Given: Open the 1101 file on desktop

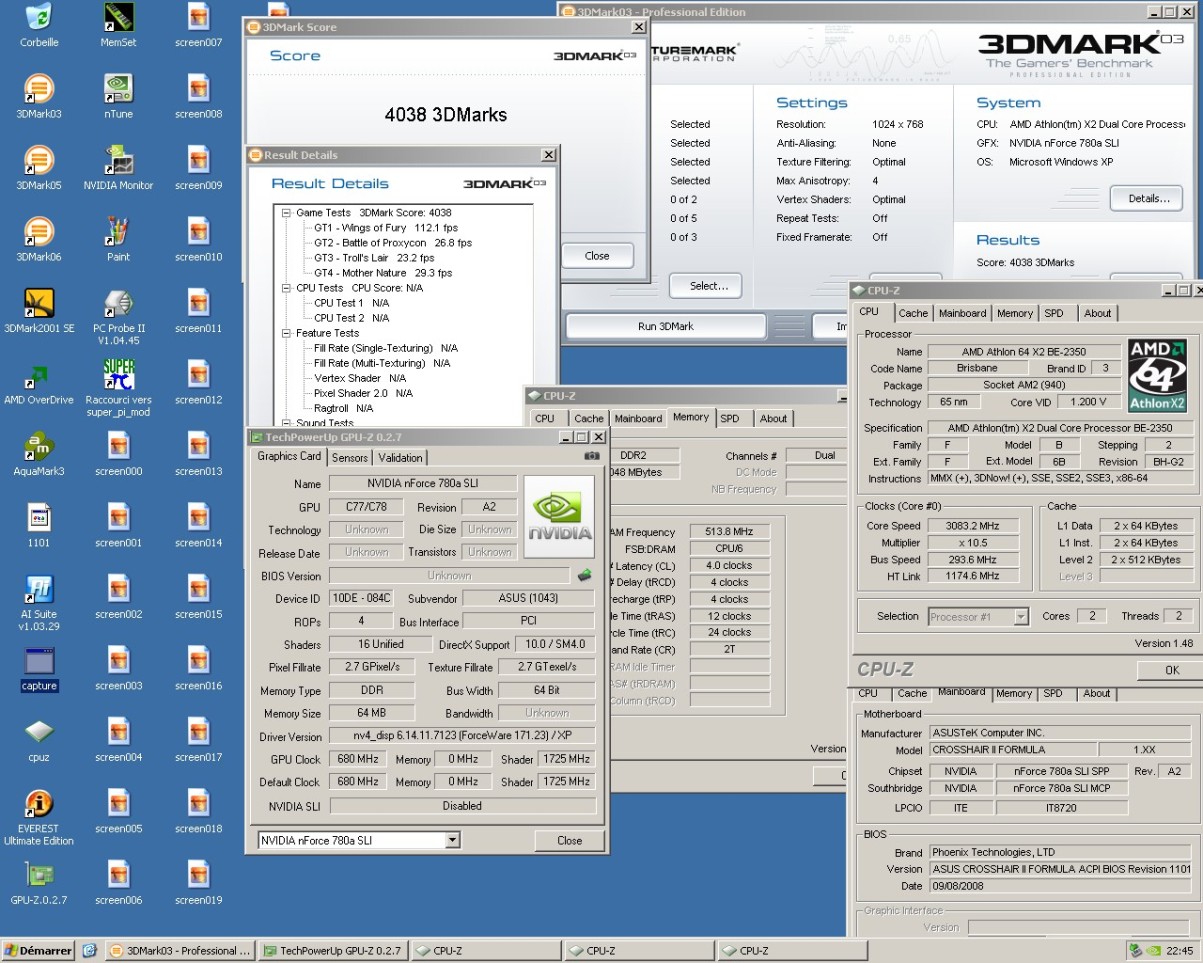Looking at the screenshot, I should pyautogui.click(x=39, y=518).
